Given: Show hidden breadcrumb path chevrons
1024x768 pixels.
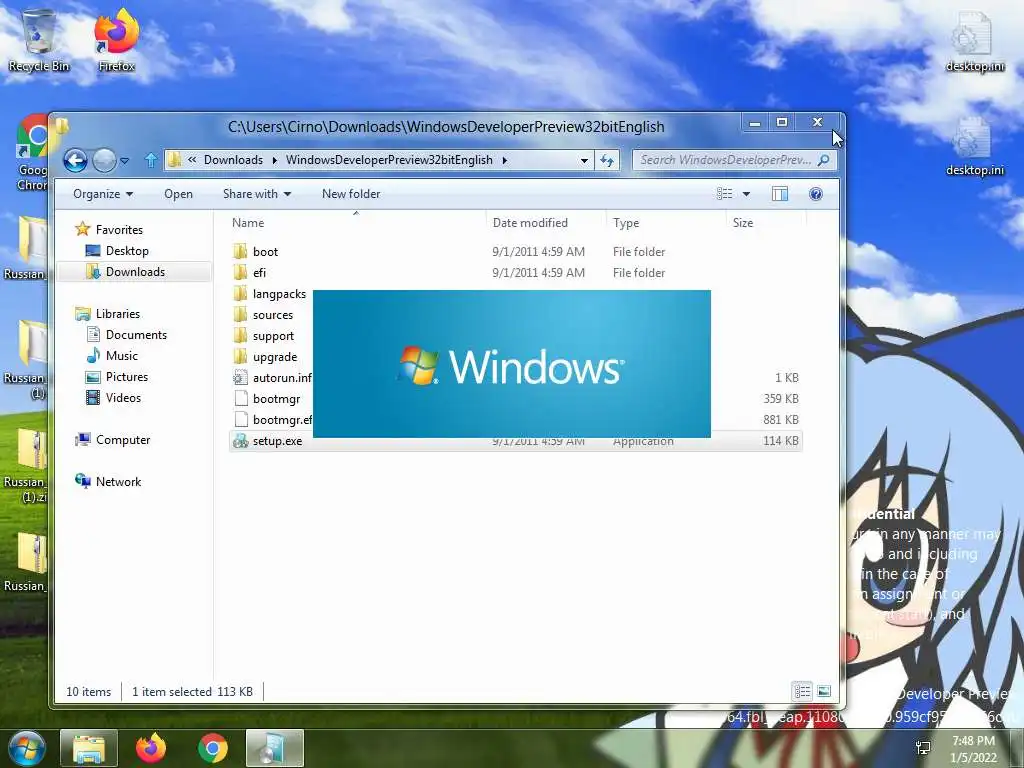Looking at the screenshot, I should [192, 160].
